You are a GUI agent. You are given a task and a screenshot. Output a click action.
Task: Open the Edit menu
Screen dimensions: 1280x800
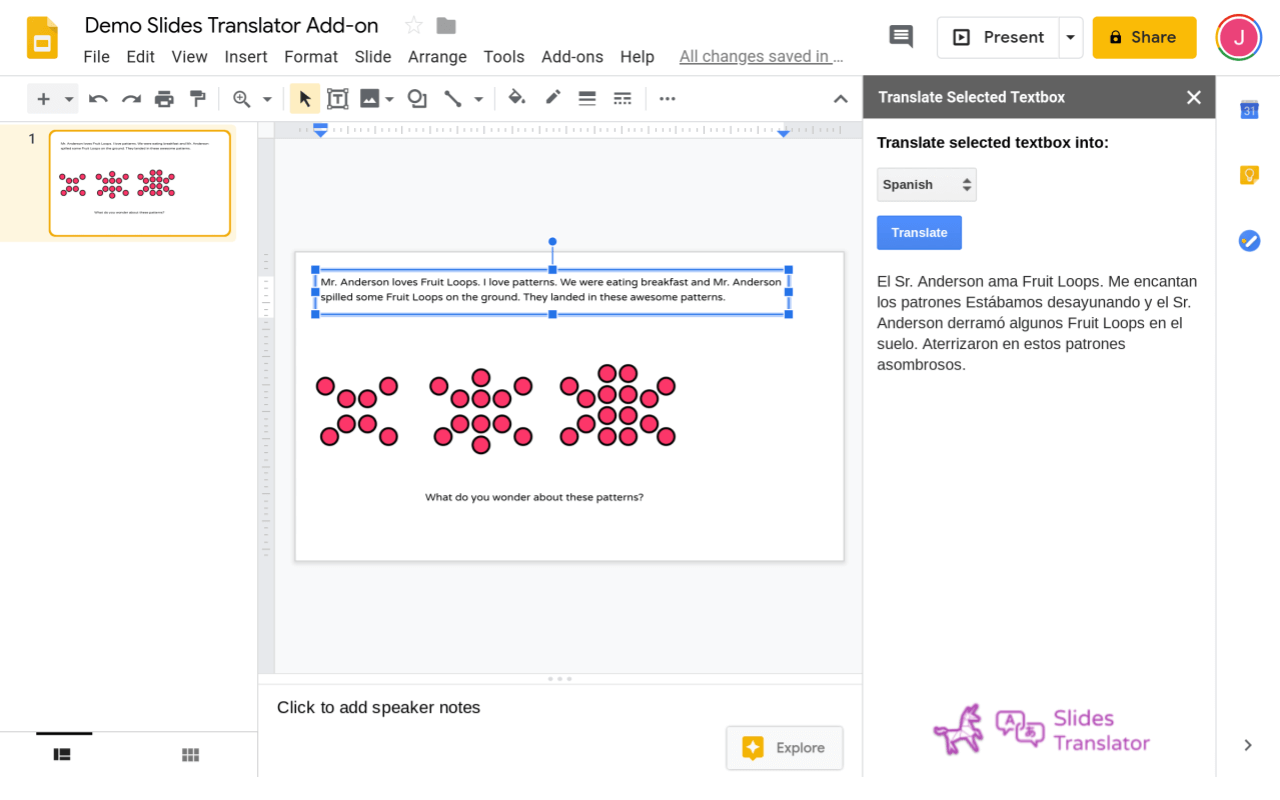pyautogui.click(x=140, y=57)
